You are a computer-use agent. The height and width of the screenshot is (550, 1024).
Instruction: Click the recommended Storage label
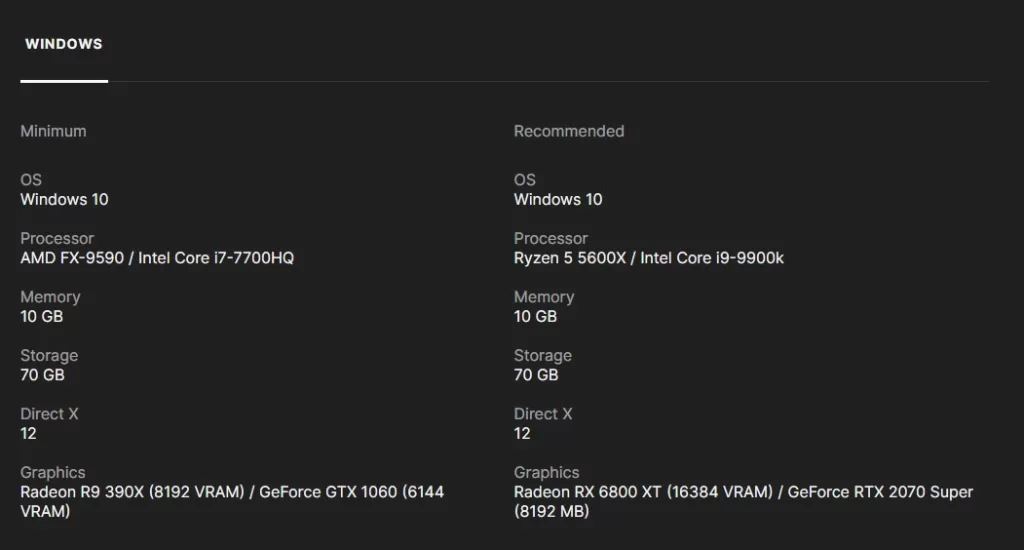click(x=543, y=355)
